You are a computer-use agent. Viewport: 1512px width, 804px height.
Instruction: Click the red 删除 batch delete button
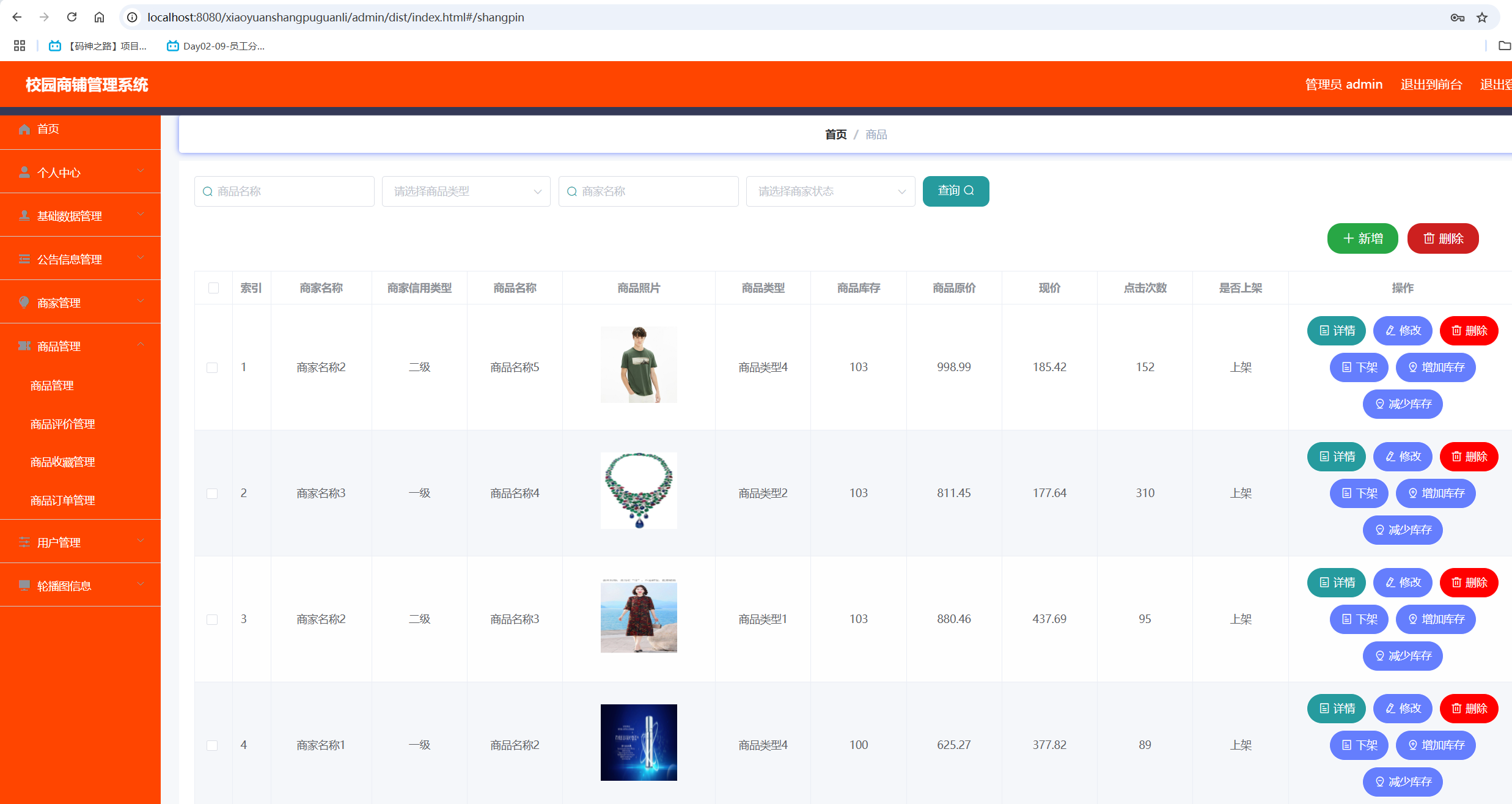[1443, 238]
